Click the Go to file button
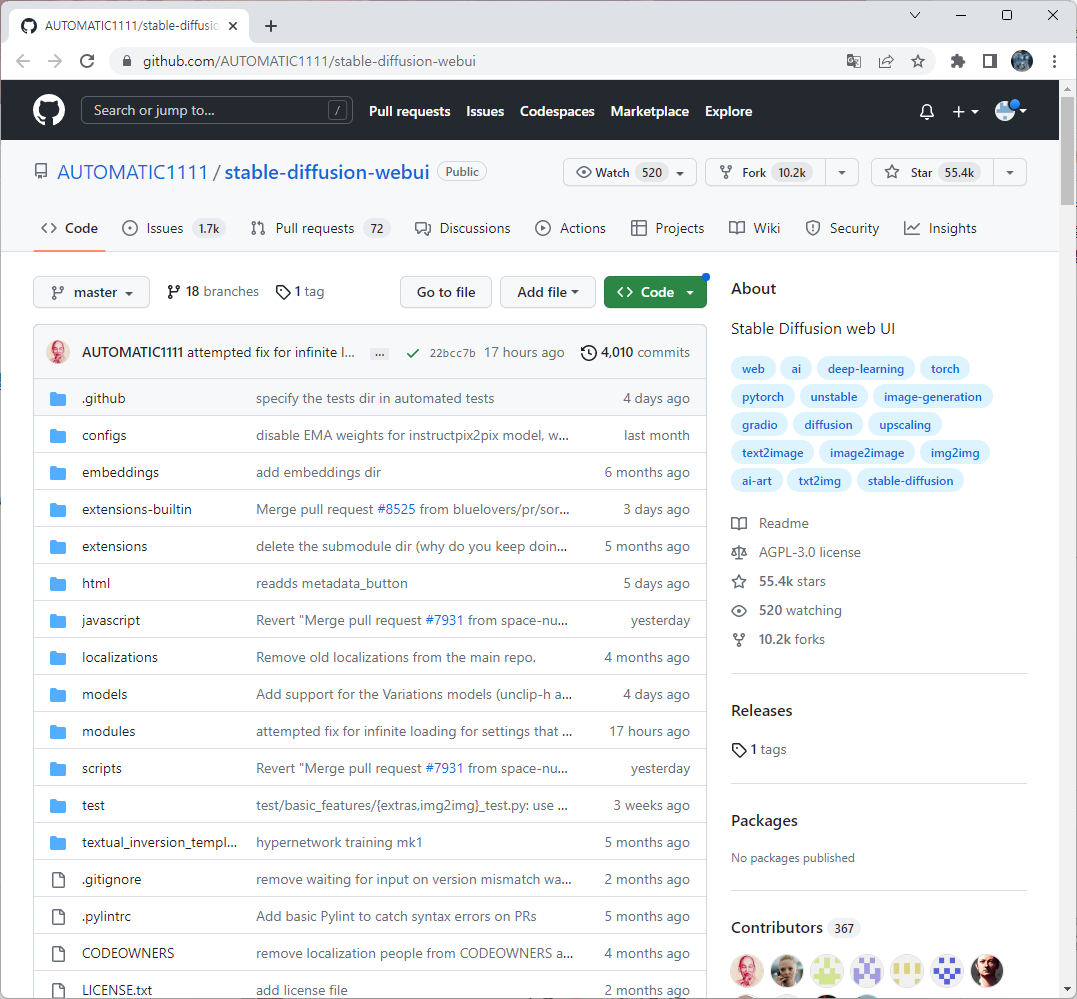 (x=446, y=292)
